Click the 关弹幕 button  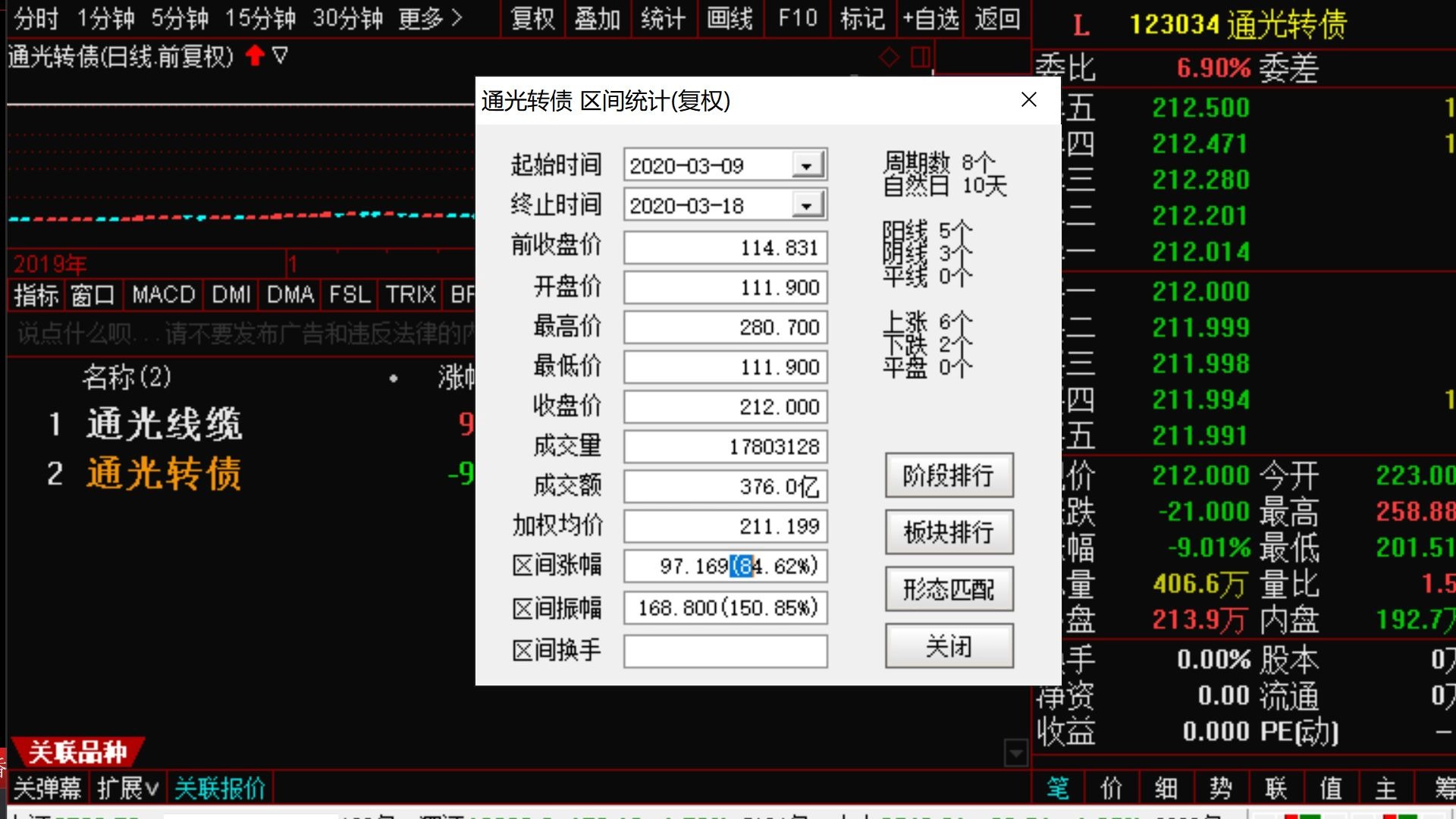click(x=47, y=789)
